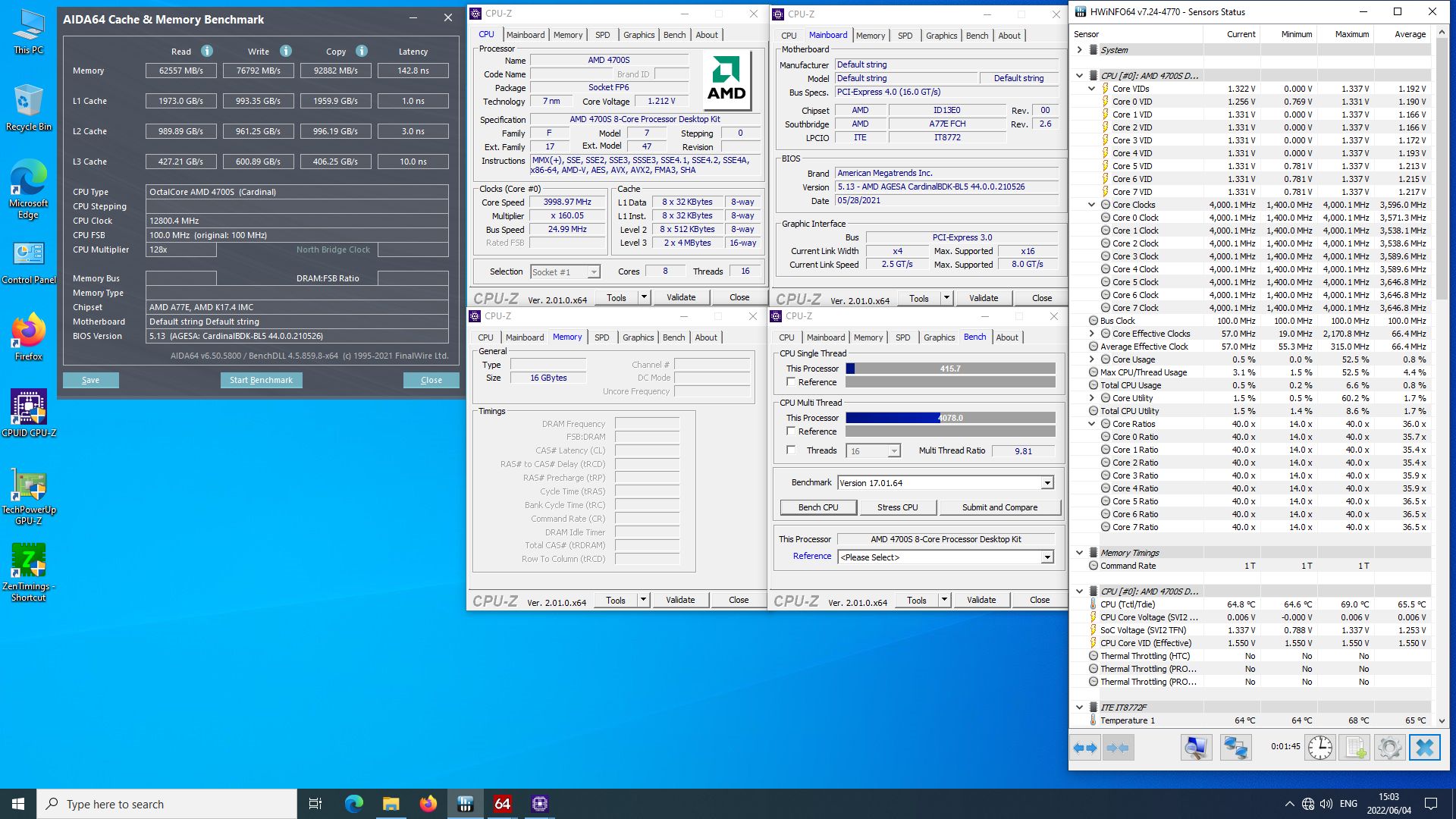Open About tab in CPU-Z Mainboard window
Image resolution: width=1456 pixels, height=819 pixels.
pos(1009,36)
